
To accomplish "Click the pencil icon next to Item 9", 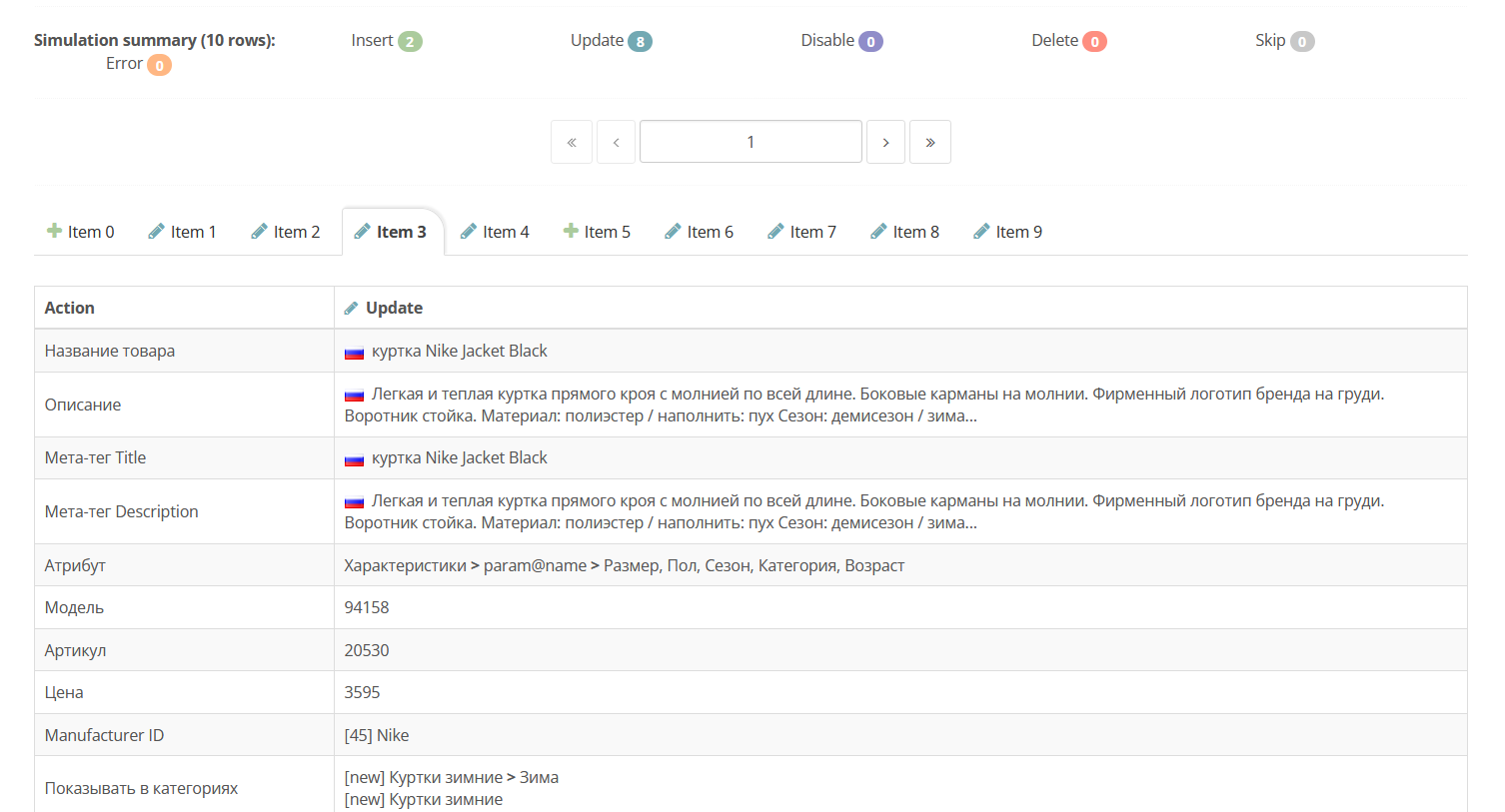I will (x=981, y=232).
